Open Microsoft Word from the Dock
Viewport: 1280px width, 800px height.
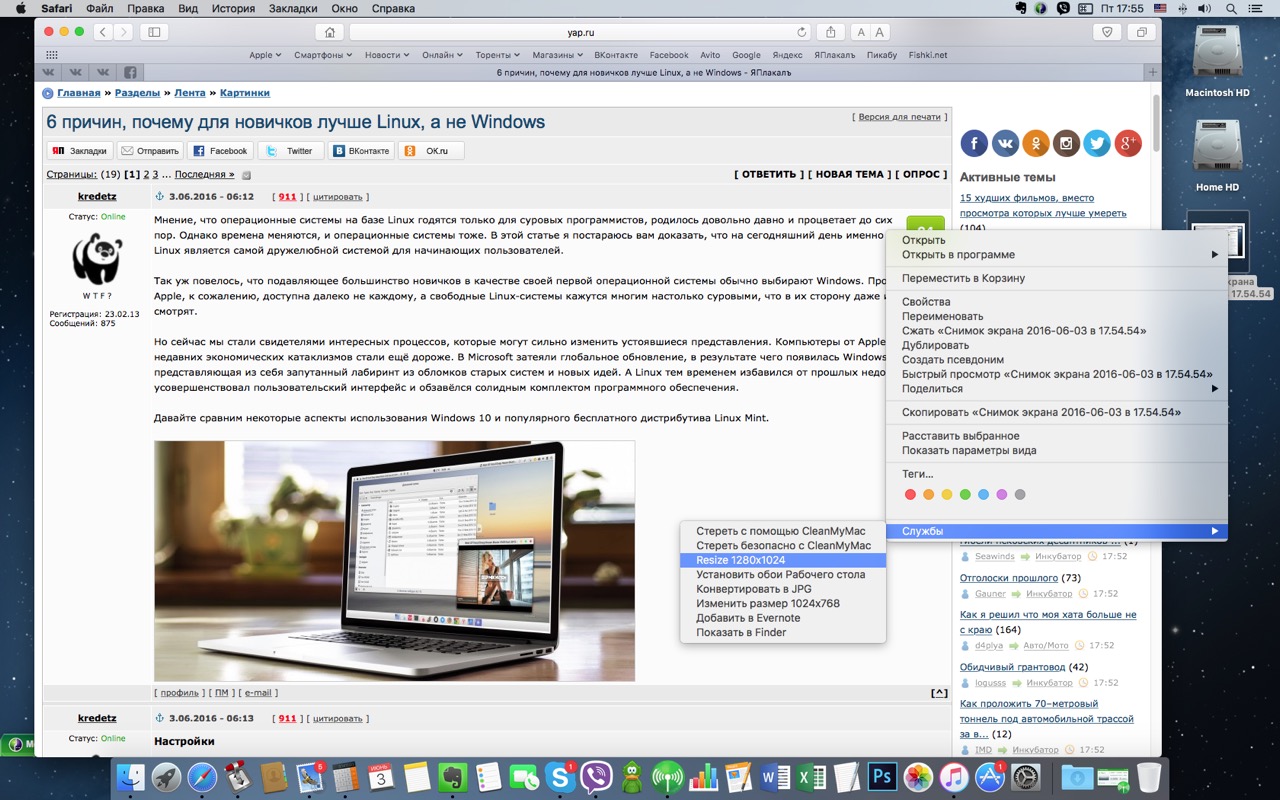click(x=776, y=777)
